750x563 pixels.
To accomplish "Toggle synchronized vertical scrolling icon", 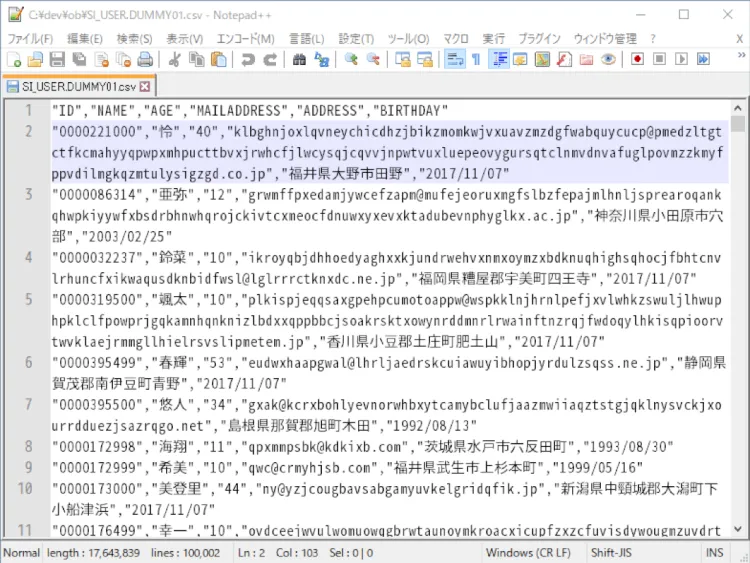I will pos(403,59).
